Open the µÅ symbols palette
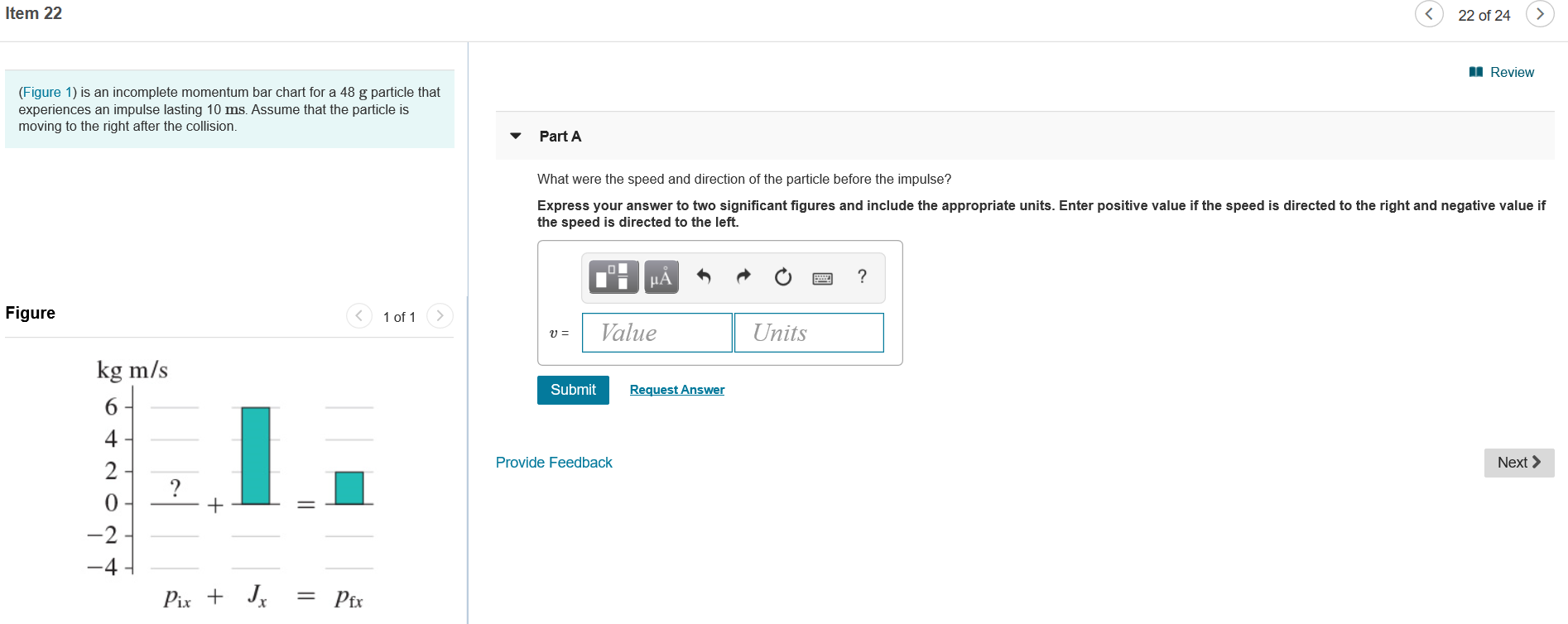1568x624 pixels. 661,277
